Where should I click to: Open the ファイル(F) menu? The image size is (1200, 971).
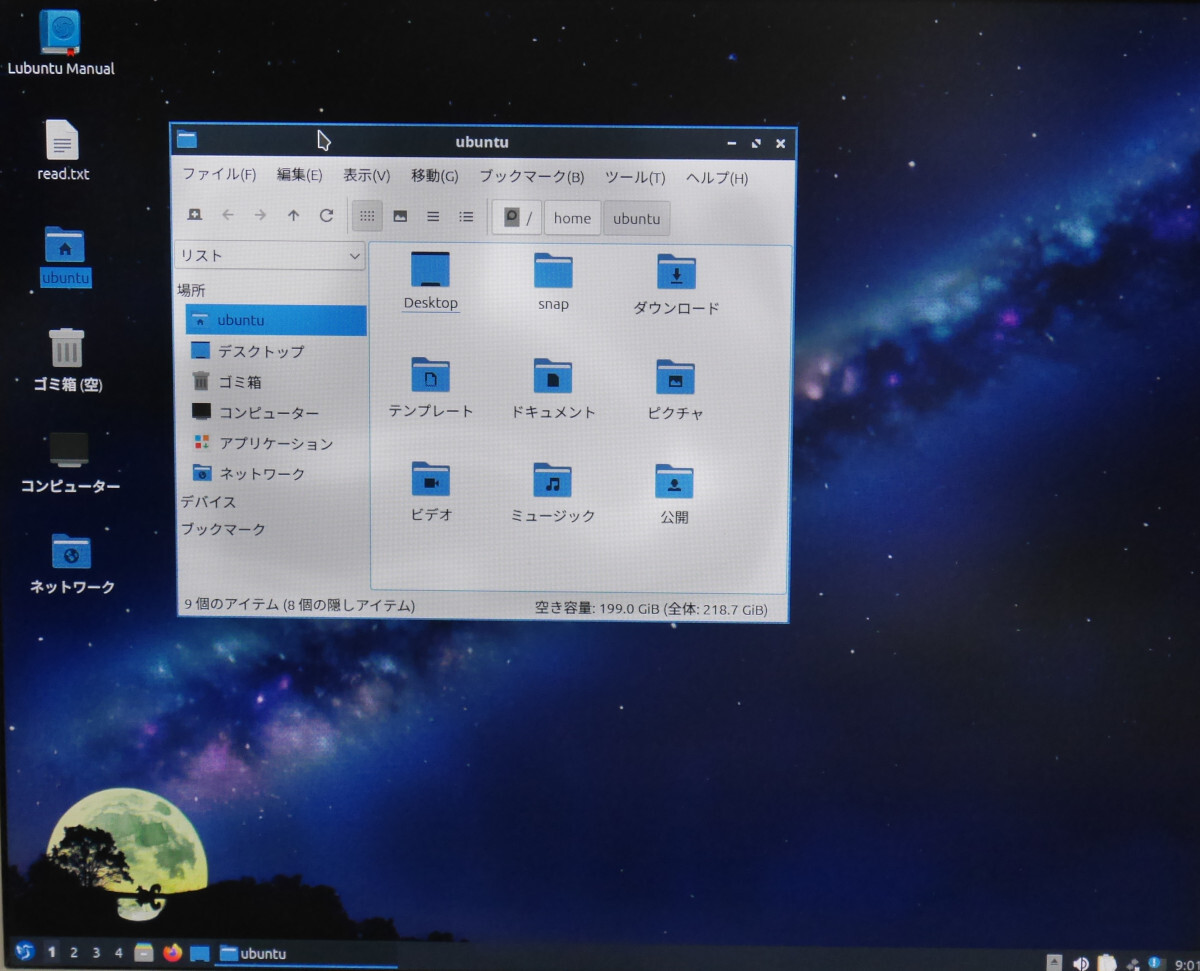[x=219, y=175]
